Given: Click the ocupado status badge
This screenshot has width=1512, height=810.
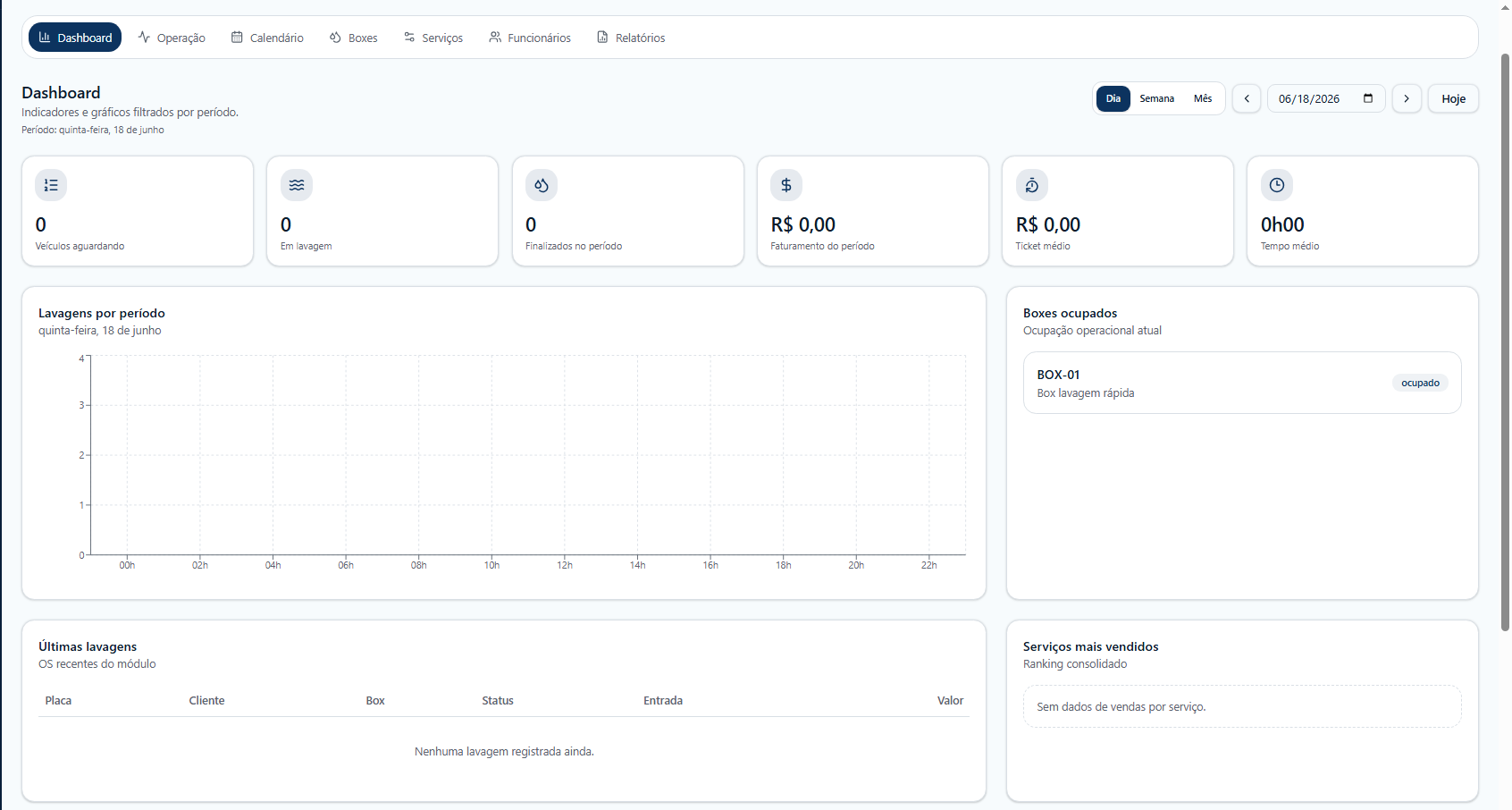Looking at the screenshot, I should tap(1420, 383).
